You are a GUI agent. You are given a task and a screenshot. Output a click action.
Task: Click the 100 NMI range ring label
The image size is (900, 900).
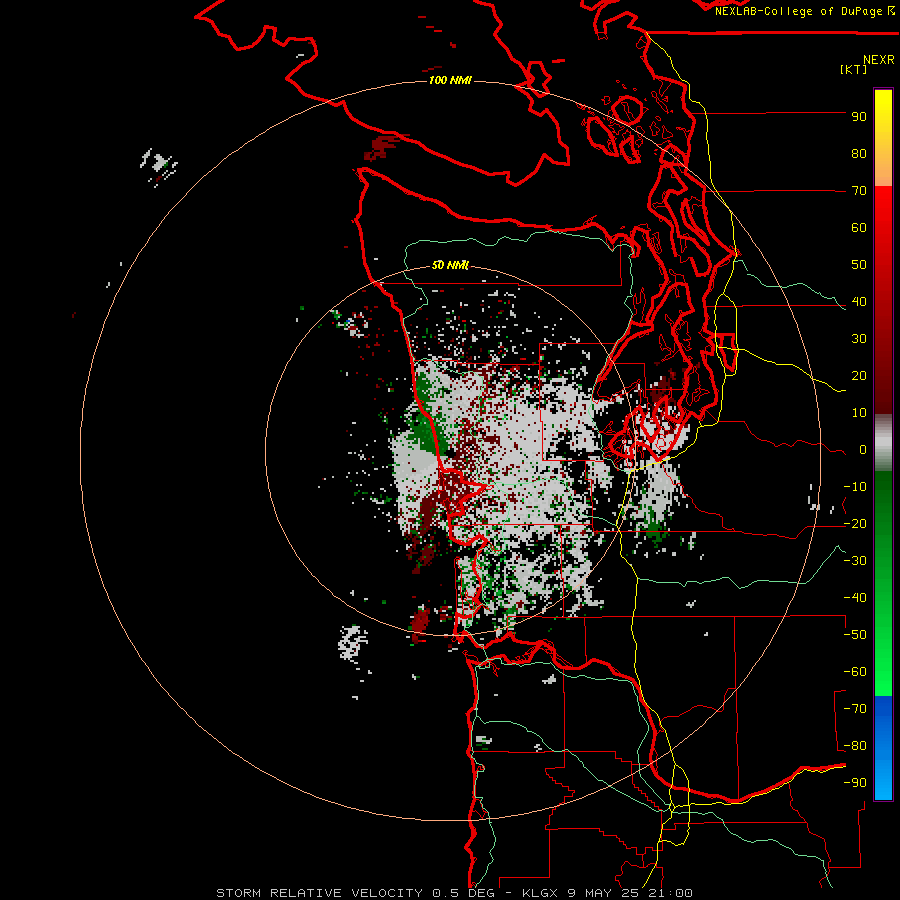pos(450,80)
